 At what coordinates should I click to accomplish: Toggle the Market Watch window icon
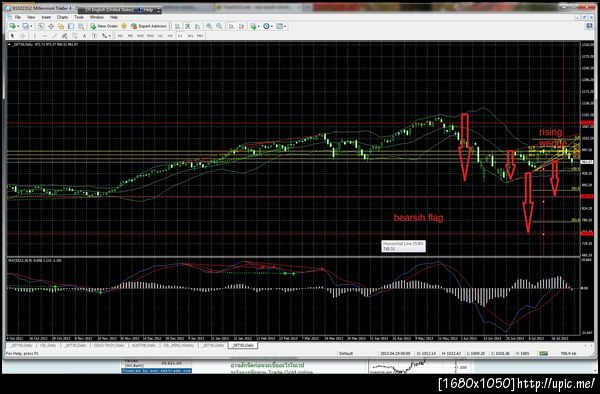click(41, 26)
